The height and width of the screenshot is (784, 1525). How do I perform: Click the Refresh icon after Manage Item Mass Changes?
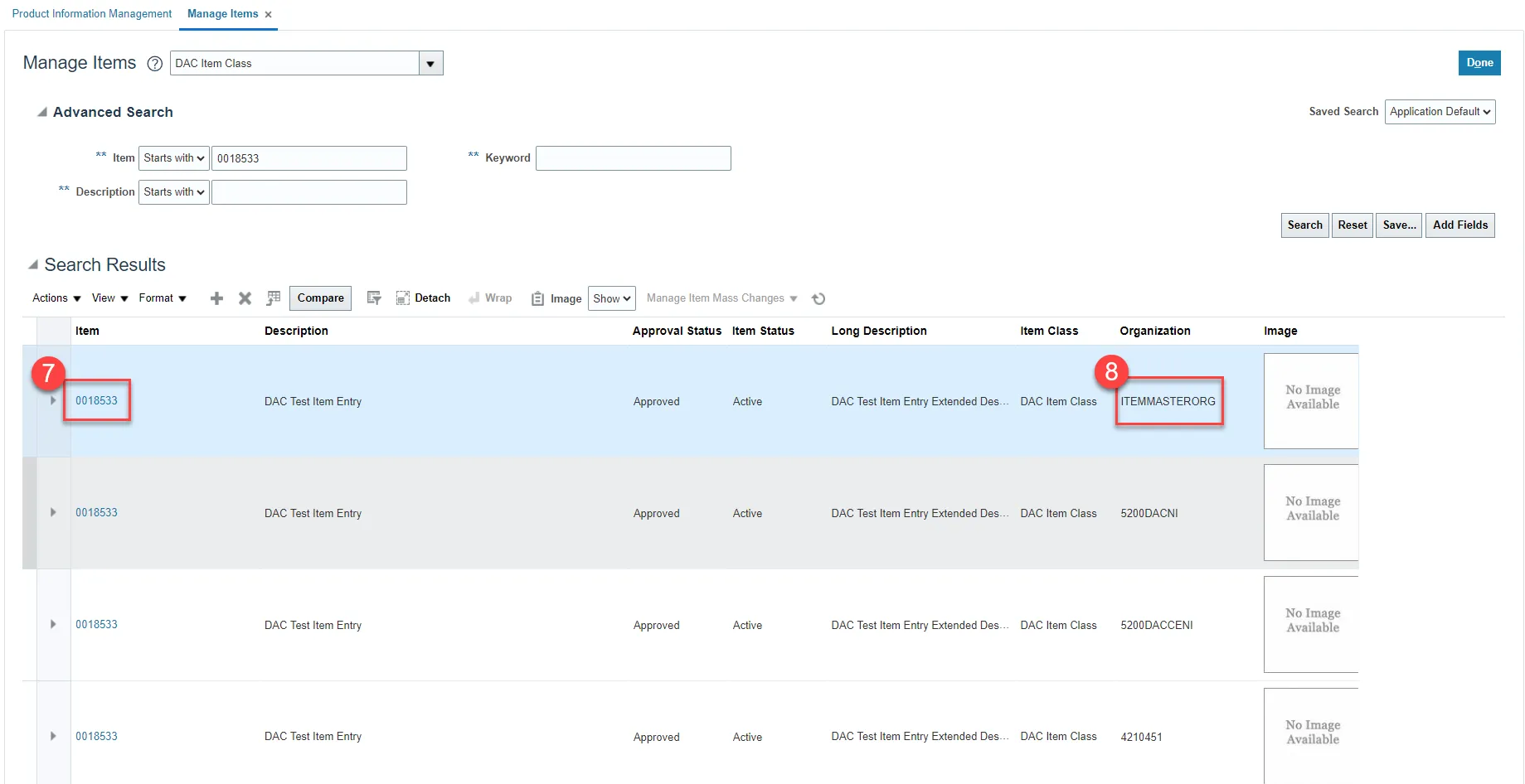click(818, 299)
